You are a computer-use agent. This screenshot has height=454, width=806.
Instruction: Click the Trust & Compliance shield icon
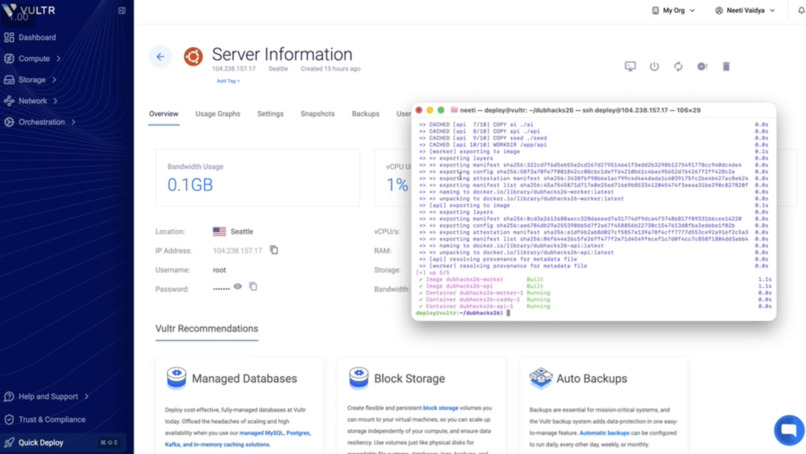[9, 420]
